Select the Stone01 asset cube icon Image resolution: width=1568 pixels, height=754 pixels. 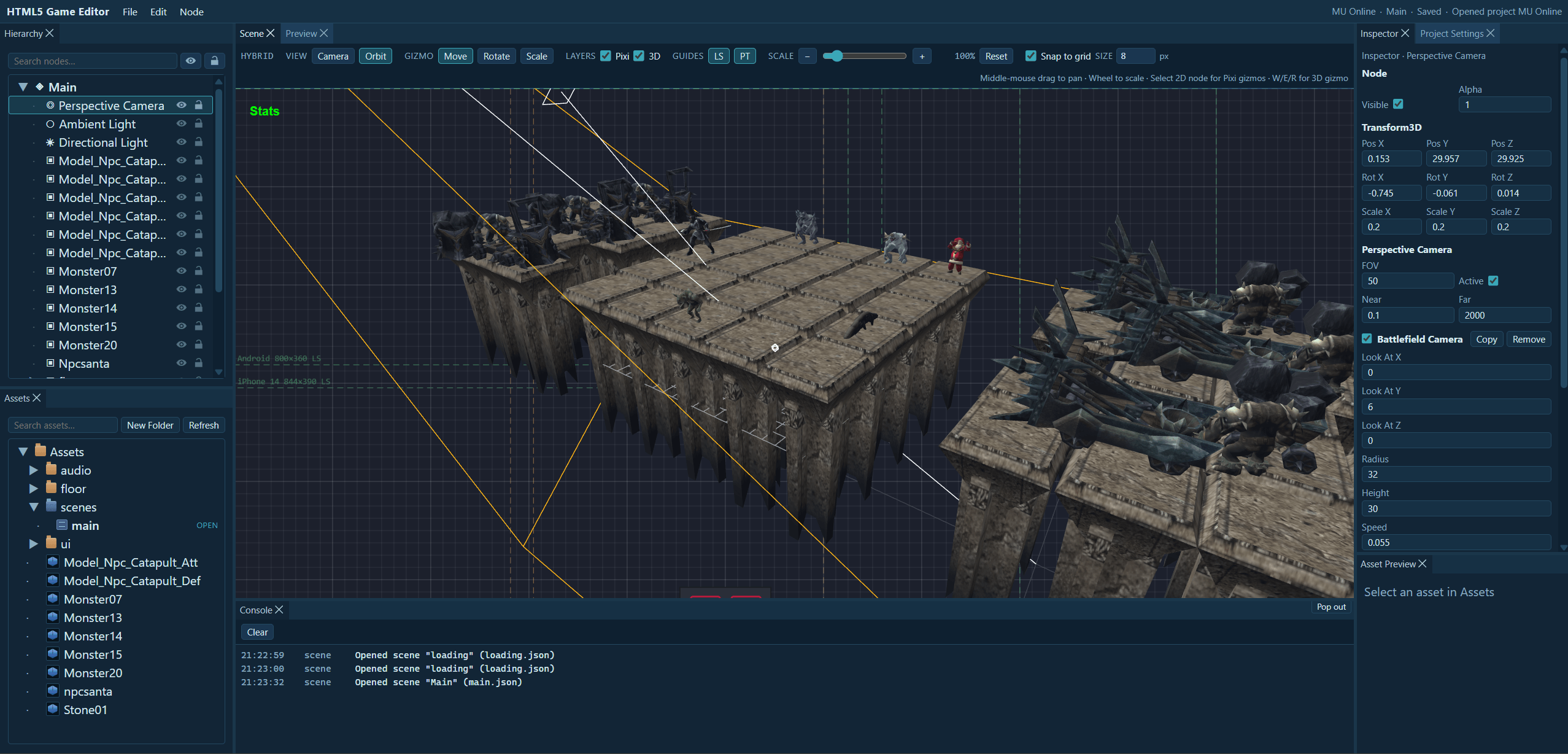pos(53,709)
